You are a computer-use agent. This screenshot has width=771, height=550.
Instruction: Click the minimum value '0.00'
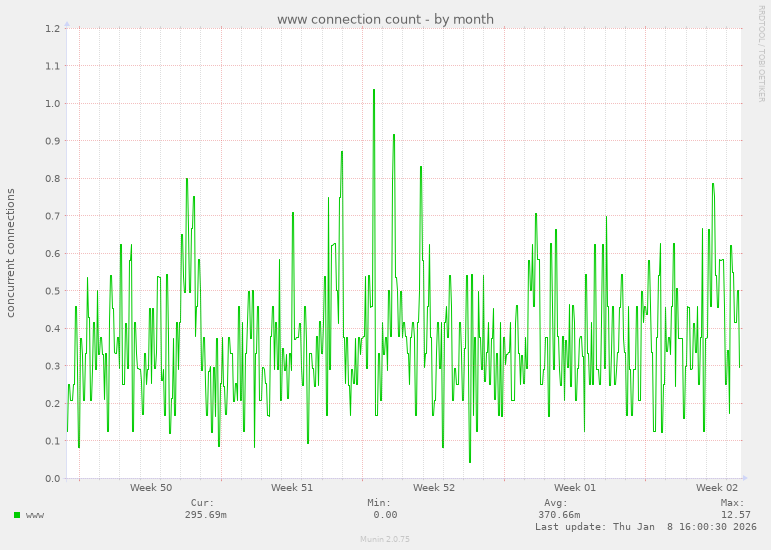point(385,515)
